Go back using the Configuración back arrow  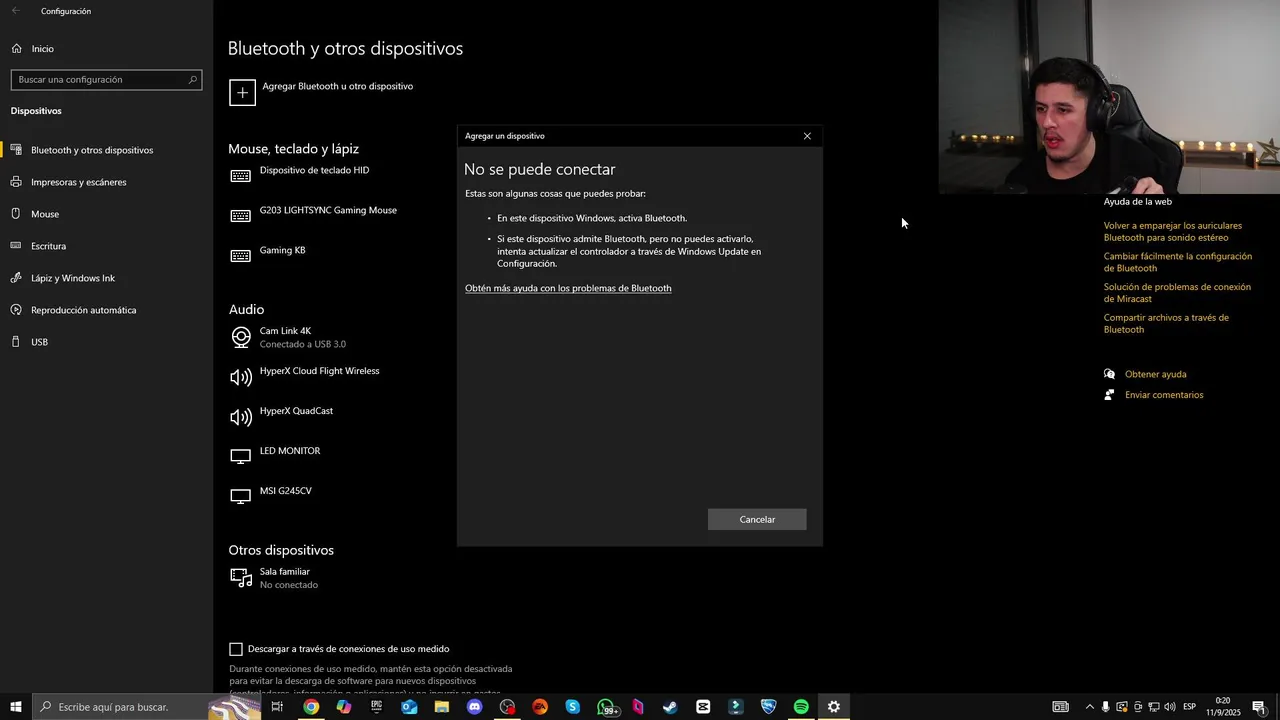[x=15, y=11]
